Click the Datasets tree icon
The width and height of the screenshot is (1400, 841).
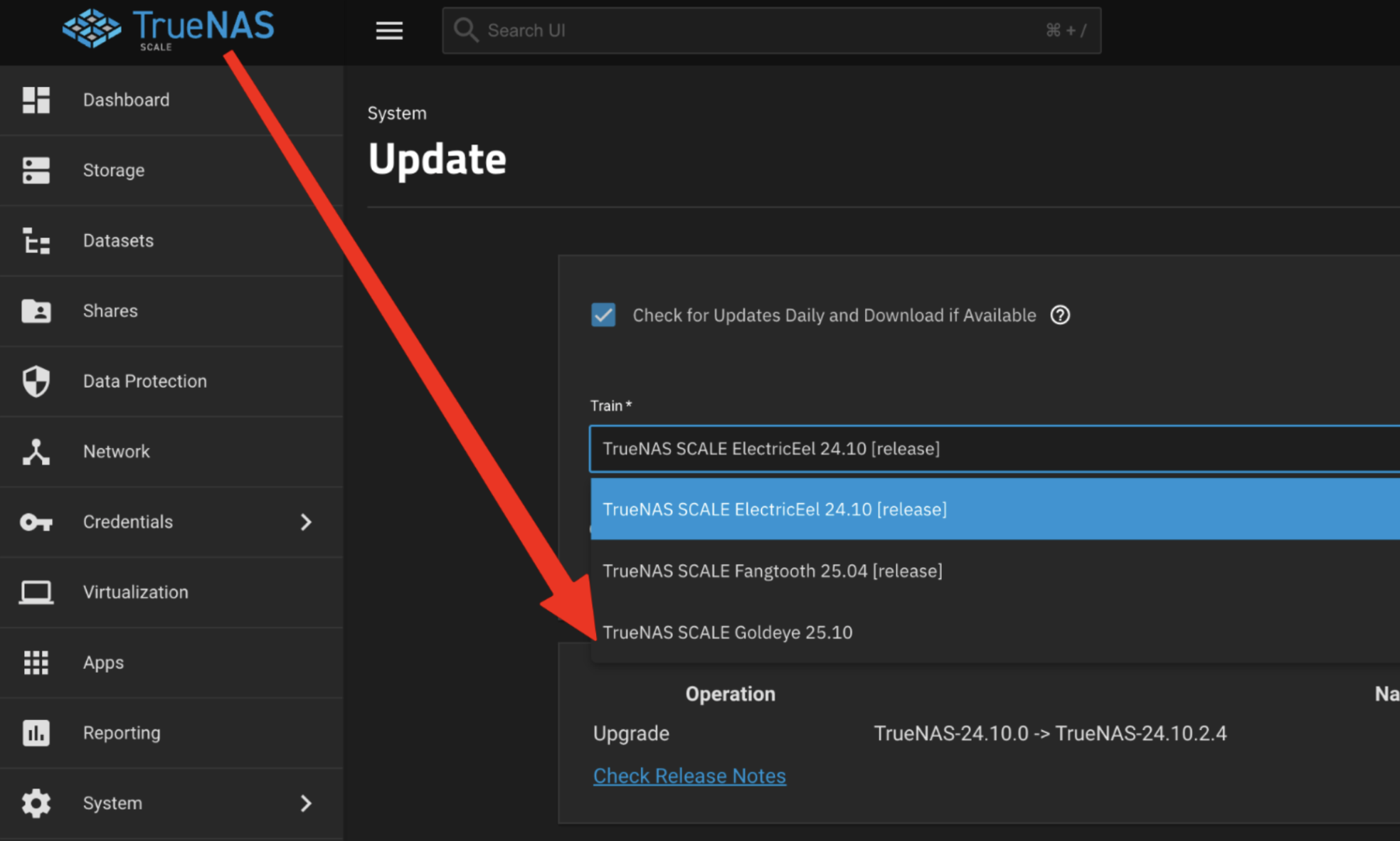pos(36,241)
